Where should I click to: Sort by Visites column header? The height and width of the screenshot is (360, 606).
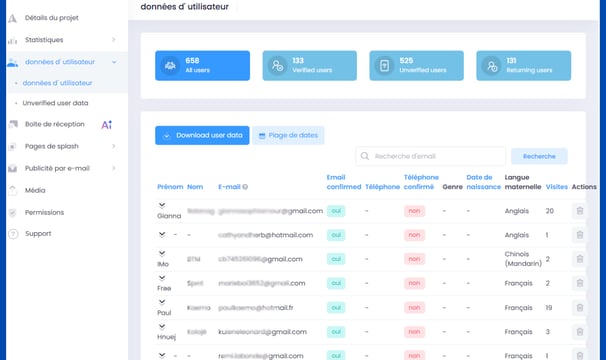(x=557, y=187)
